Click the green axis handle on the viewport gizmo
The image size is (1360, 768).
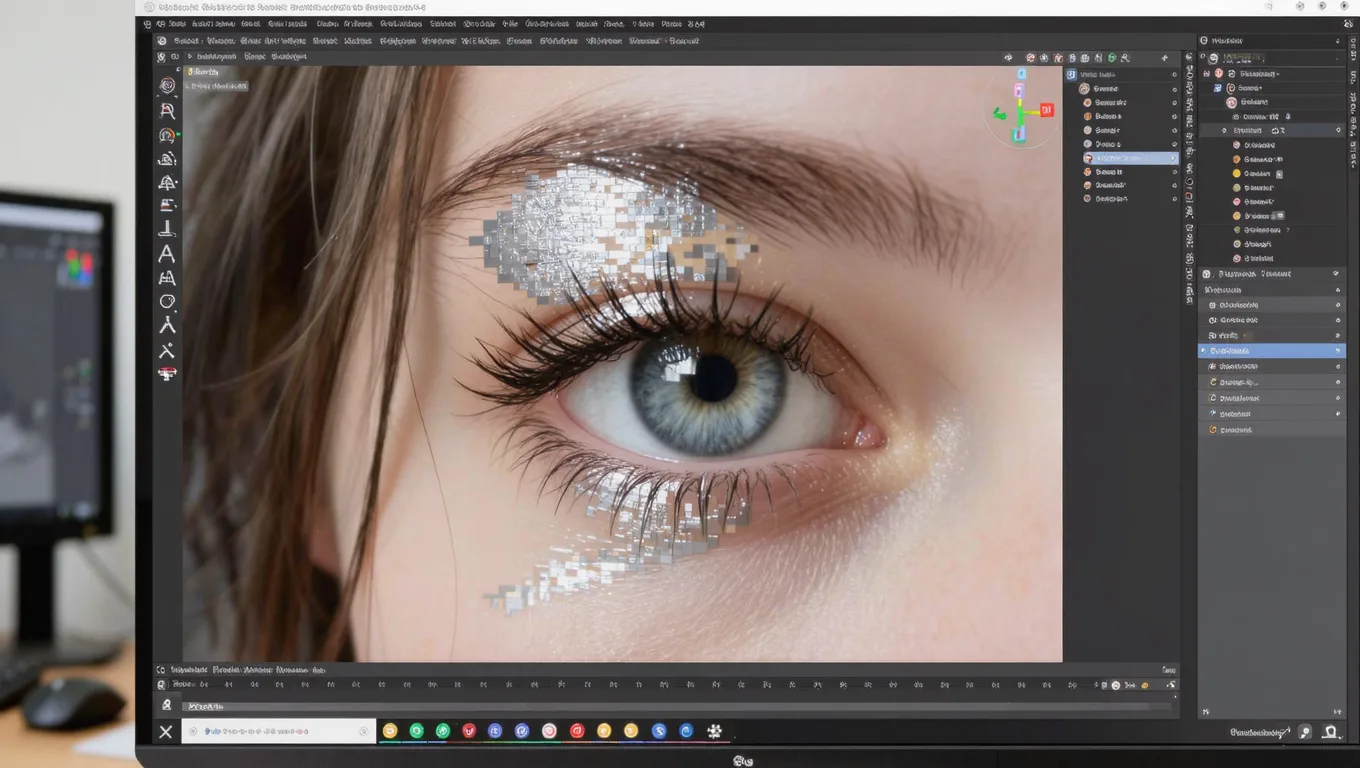pyautogui.click(x=998, y=114)
